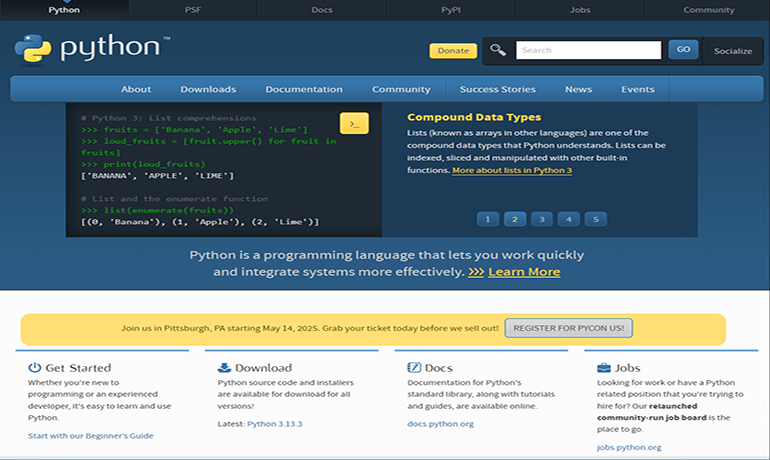The image size is (770, 460).
Task: Click the Join us in Pittsburgh banner text
Action: [x=310, y=328]
